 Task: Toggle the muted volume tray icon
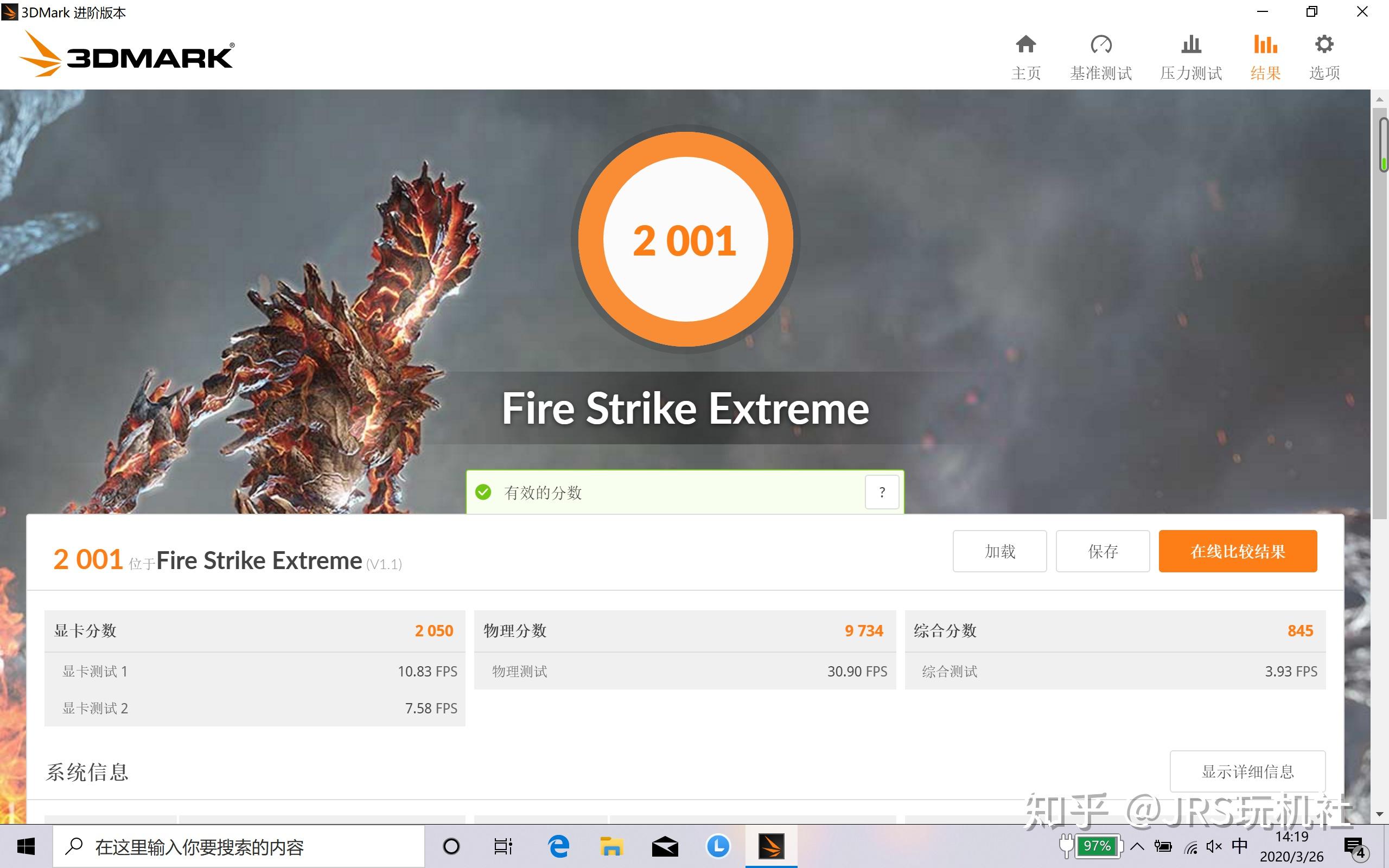point(1213,846)
